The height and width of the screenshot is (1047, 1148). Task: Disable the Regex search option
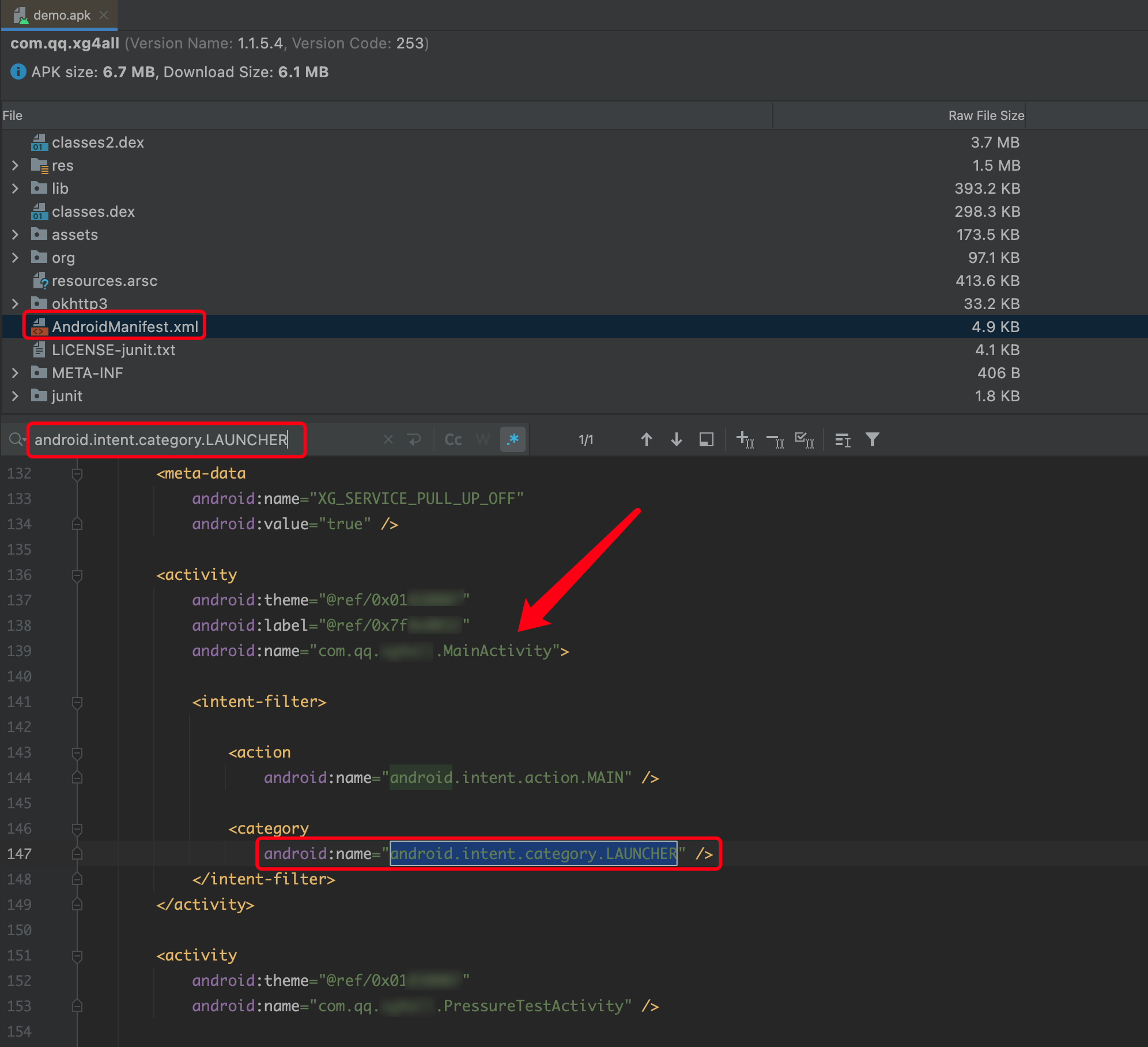[x=512, y=440]
